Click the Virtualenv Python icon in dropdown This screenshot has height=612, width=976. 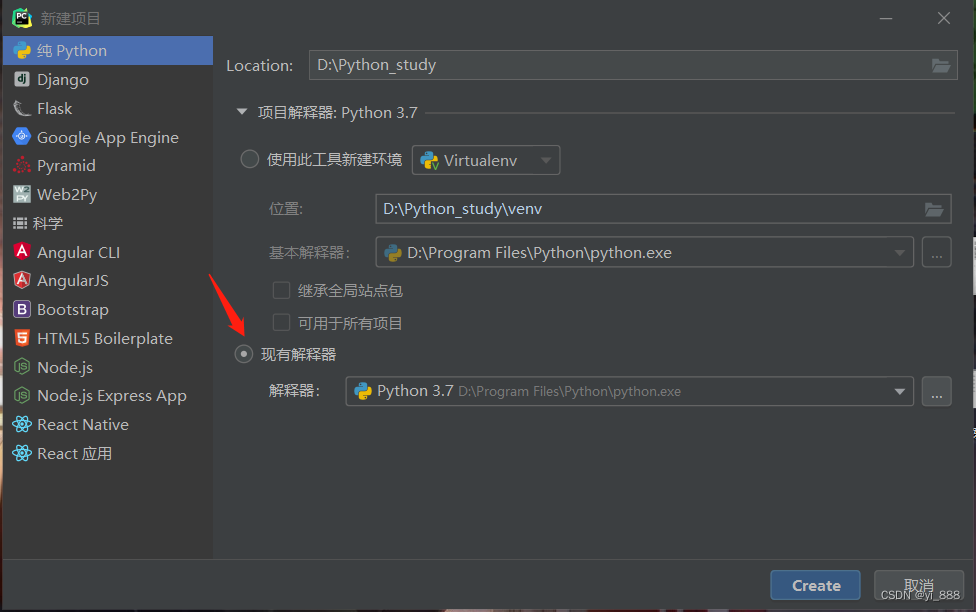[x=429, y=161]
